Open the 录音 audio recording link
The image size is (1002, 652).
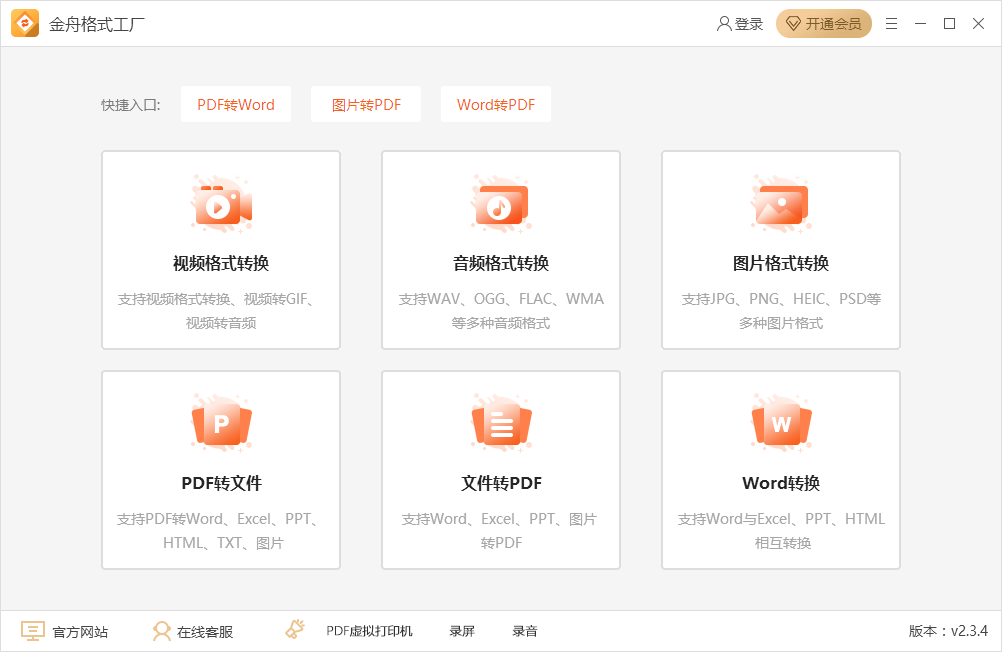point(525,631)
